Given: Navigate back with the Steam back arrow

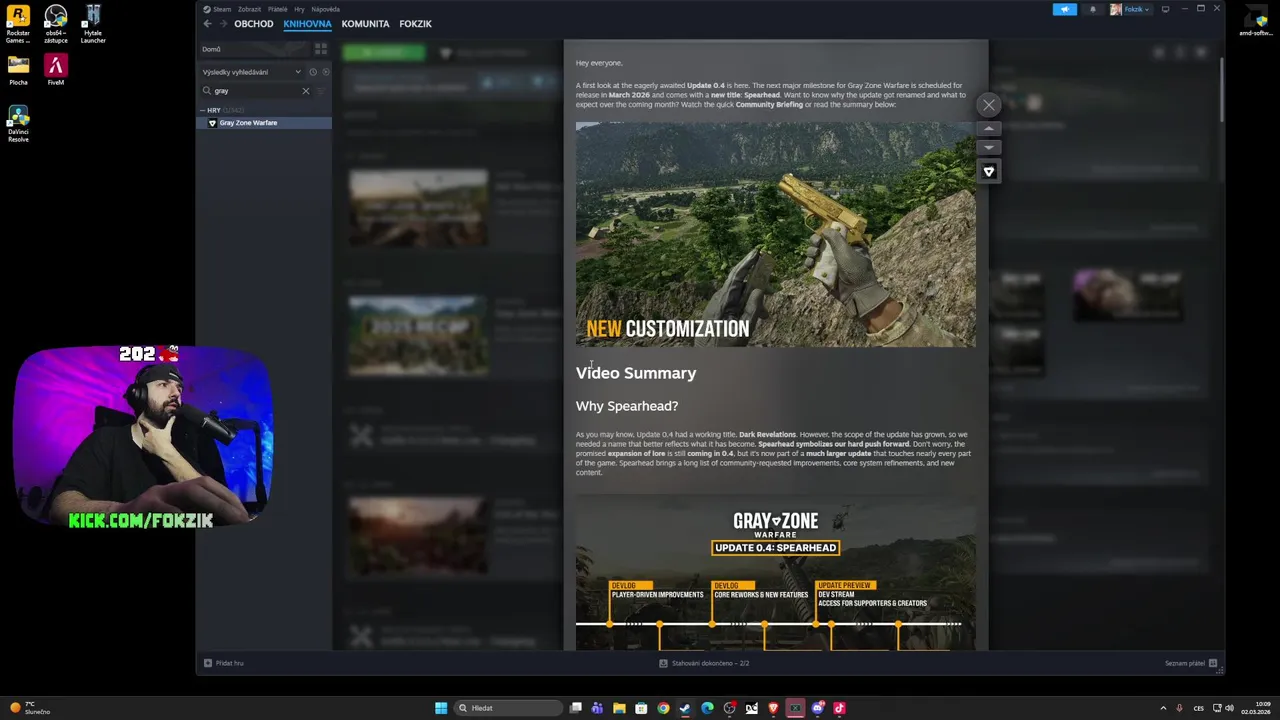Looking at the screenshot, I should pos(207,24).
